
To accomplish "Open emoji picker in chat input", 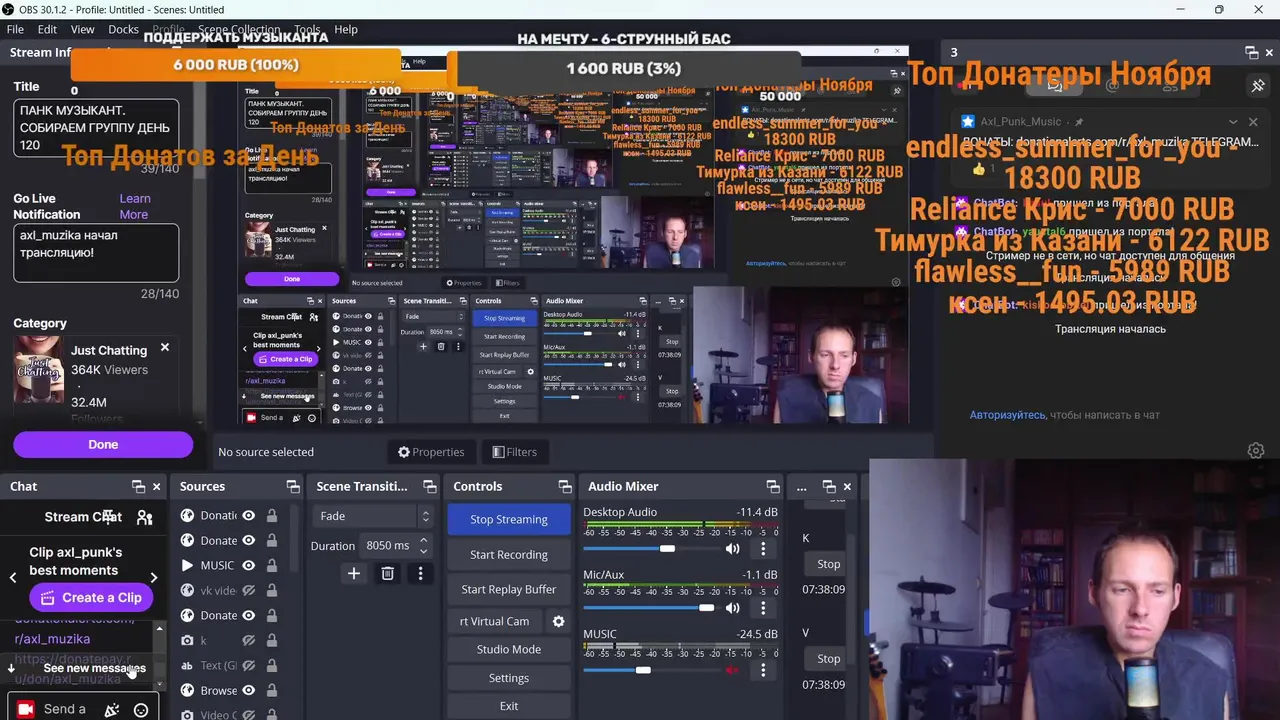I will [x=141, y=710].
